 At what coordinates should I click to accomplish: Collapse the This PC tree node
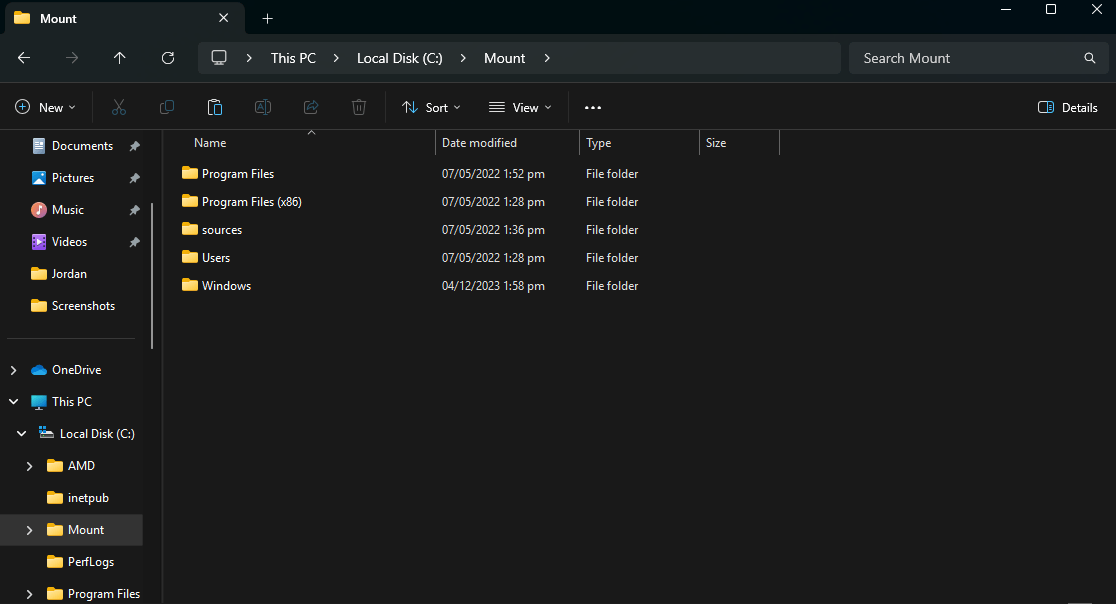pos(14,402)
